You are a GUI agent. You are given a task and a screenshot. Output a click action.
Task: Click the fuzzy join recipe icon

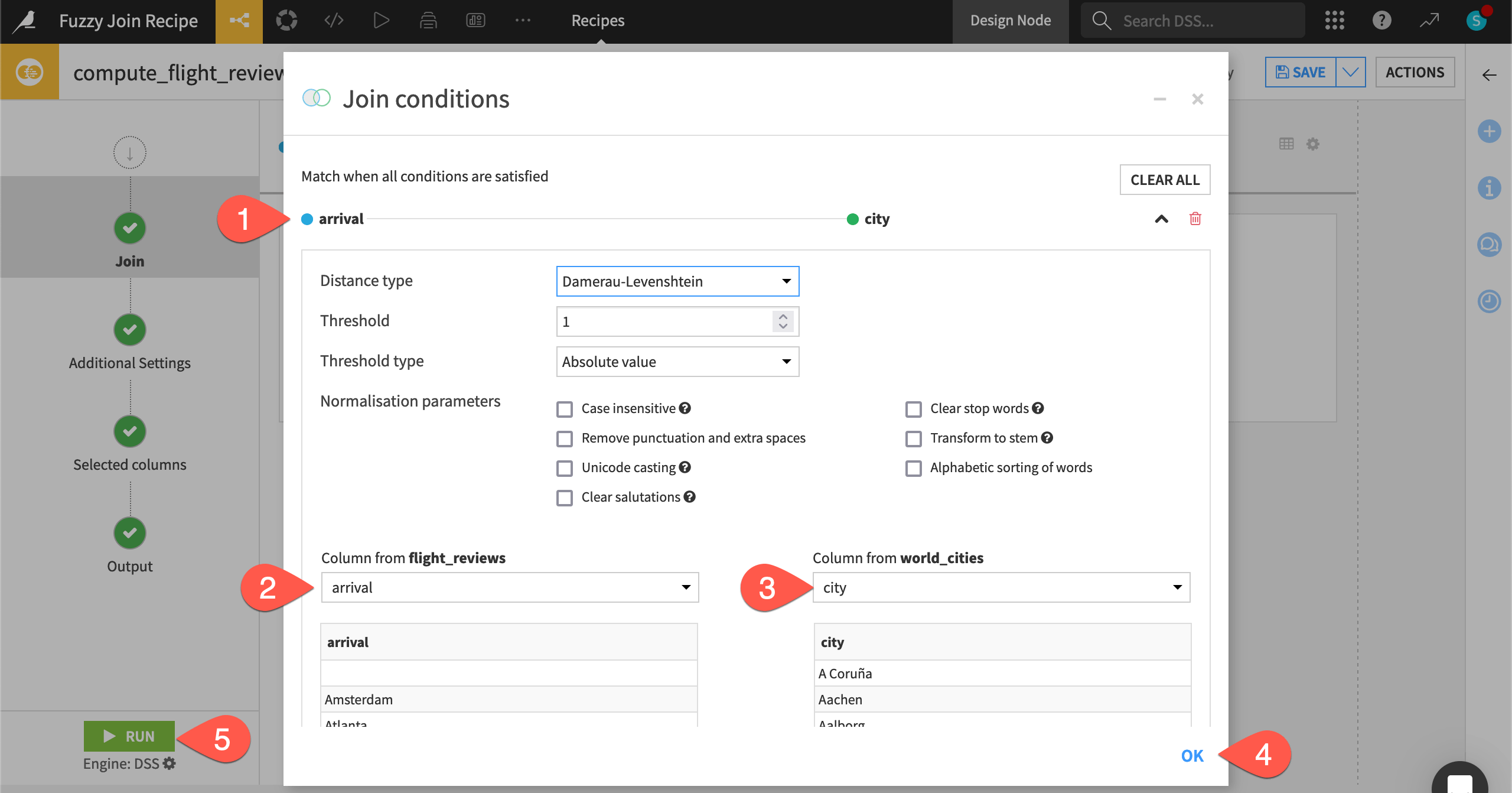30,72
